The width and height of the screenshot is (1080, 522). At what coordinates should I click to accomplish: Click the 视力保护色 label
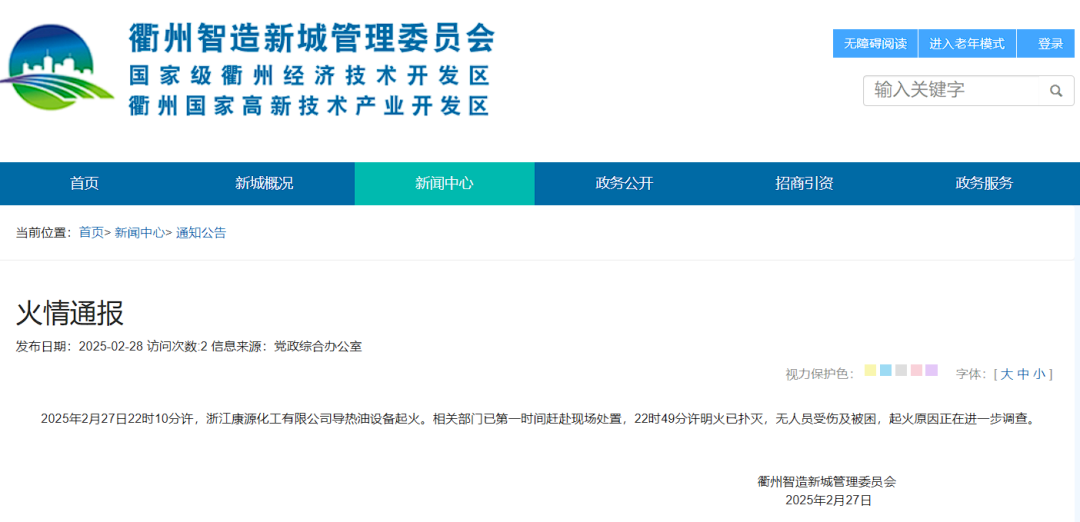(820, 374)
